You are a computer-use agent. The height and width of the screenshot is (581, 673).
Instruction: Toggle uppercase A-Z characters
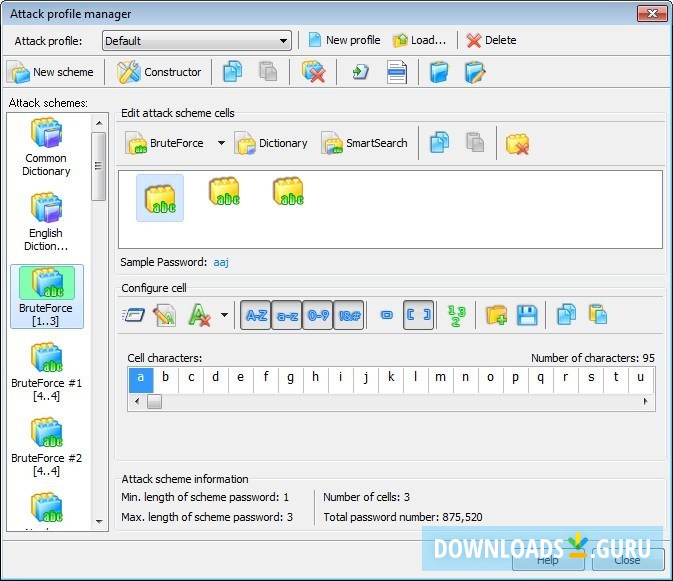pos(256,315)
